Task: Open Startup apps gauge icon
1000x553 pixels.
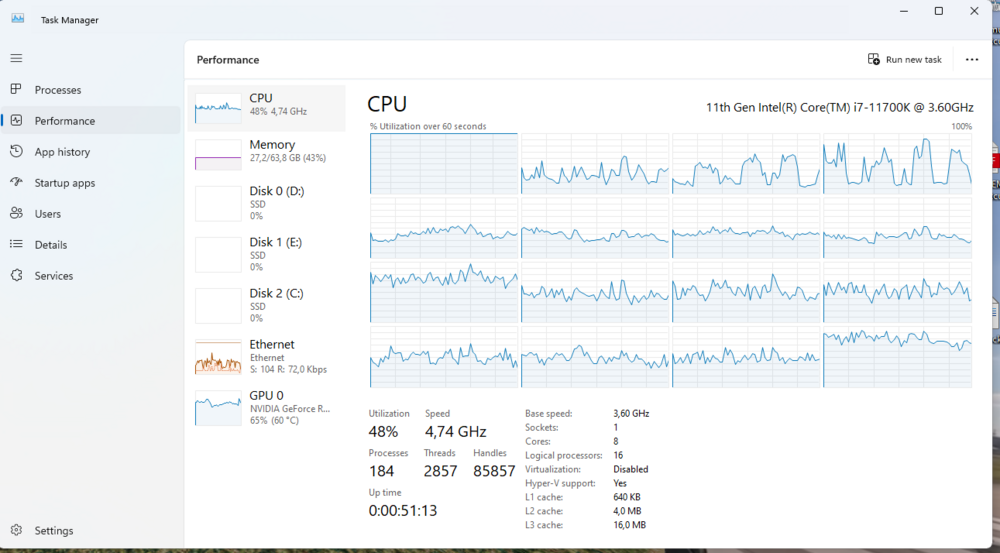Action: (x=17, y=182)
